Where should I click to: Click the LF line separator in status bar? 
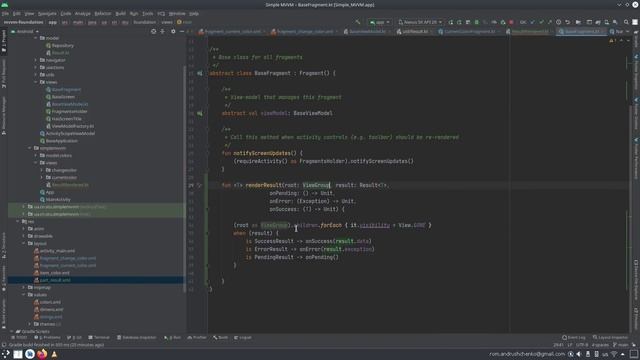point(570,345)
